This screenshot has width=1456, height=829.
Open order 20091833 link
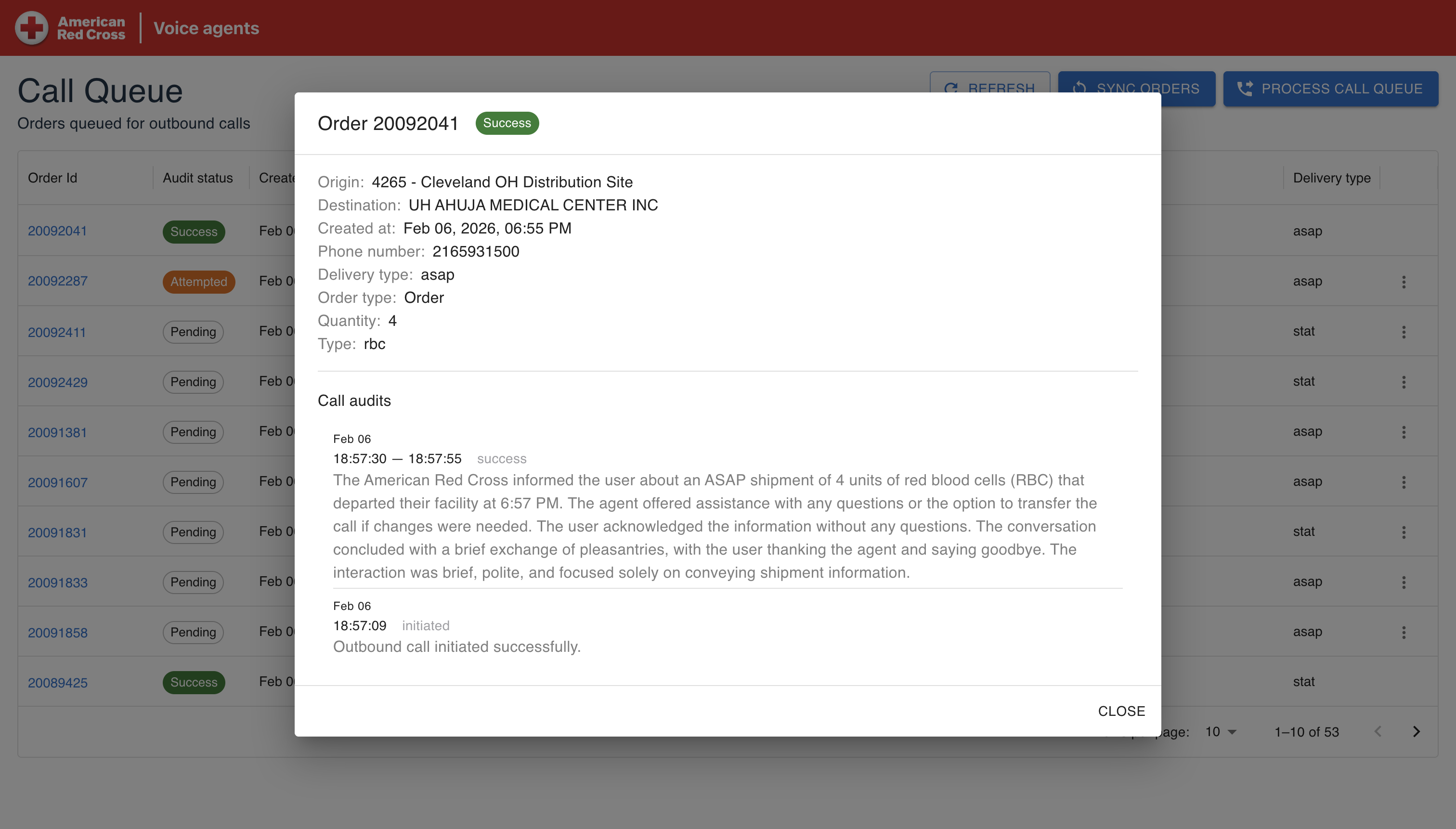pos(57,583)
